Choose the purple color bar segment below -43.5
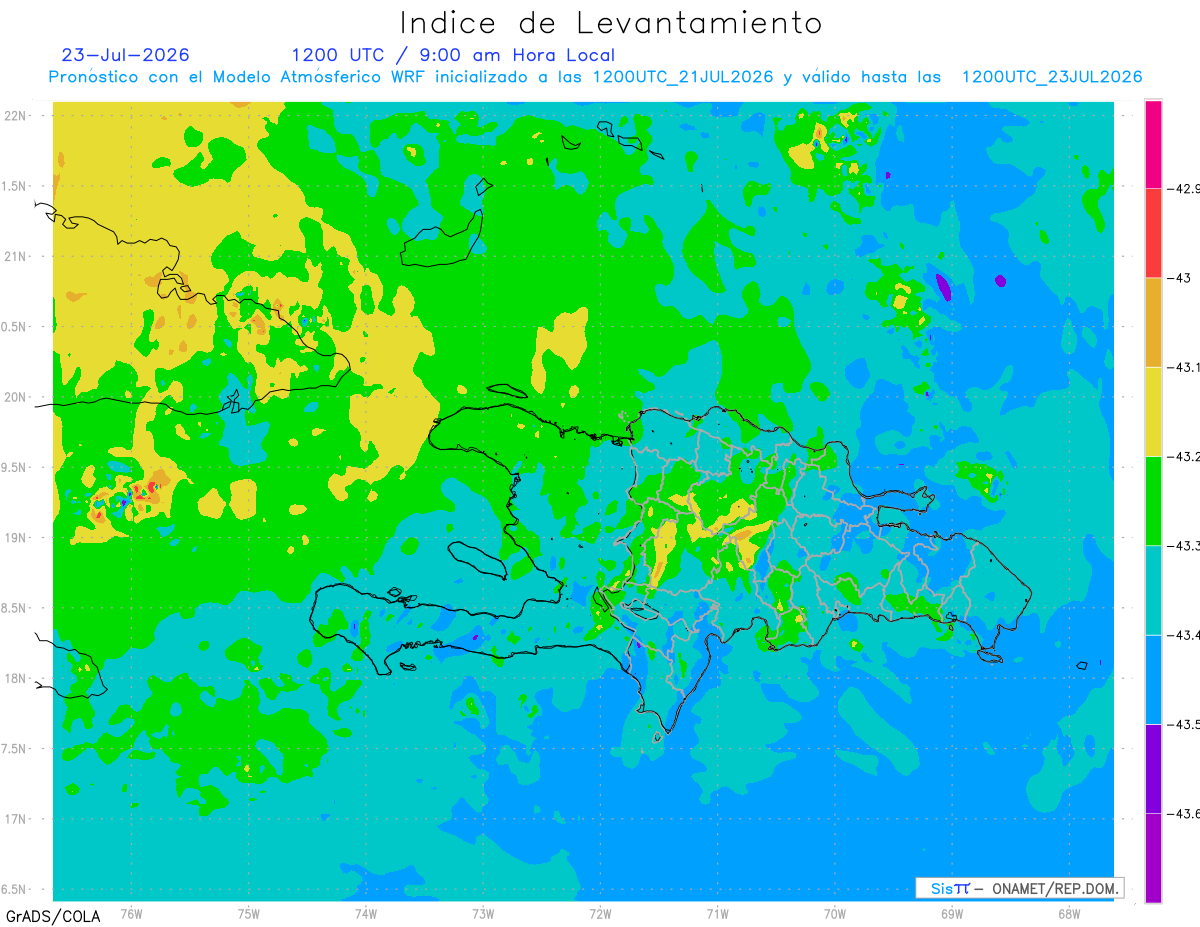 (1153, 767)
